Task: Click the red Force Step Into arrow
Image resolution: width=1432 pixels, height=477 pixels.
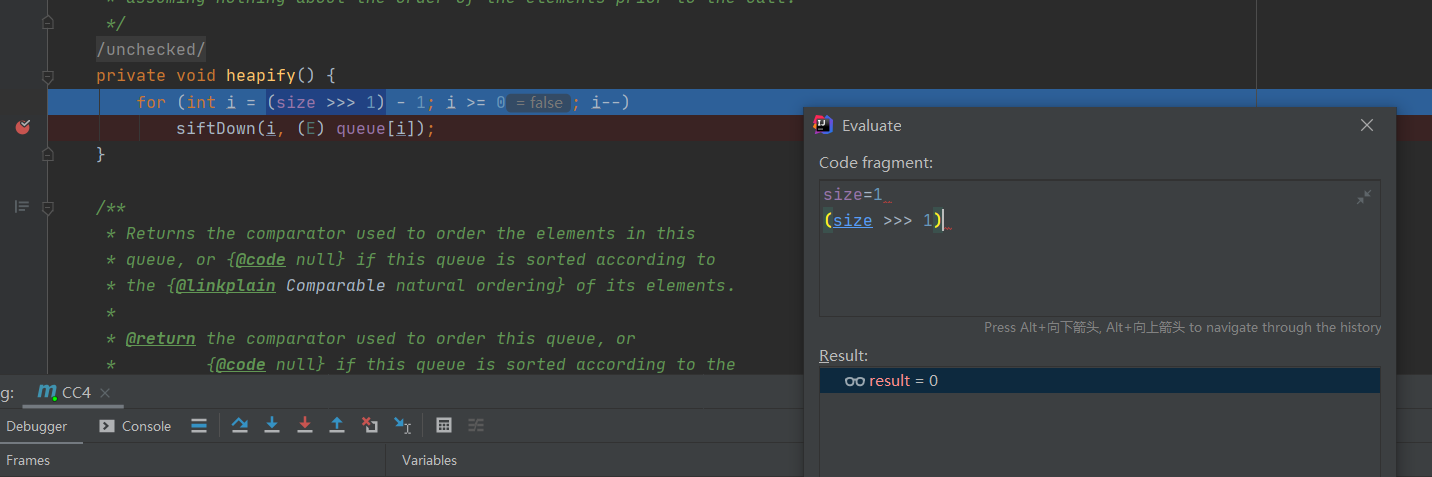Action: coord(305,425)
